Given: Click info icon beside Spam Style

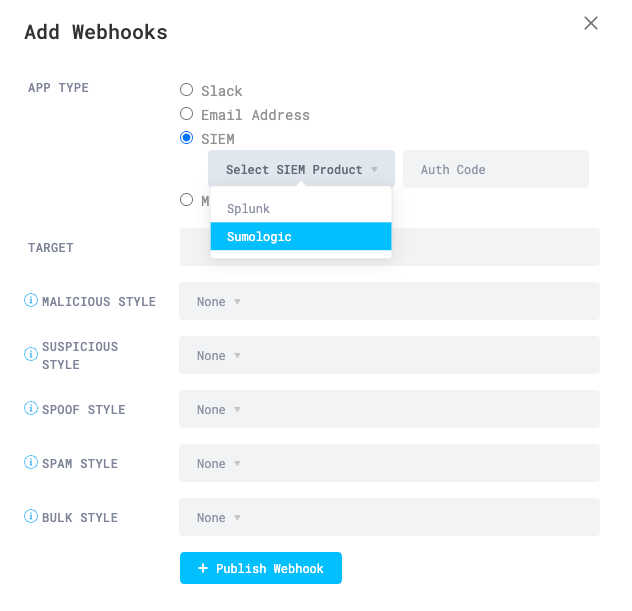Looking at the screenshot, I should point(31,463).
